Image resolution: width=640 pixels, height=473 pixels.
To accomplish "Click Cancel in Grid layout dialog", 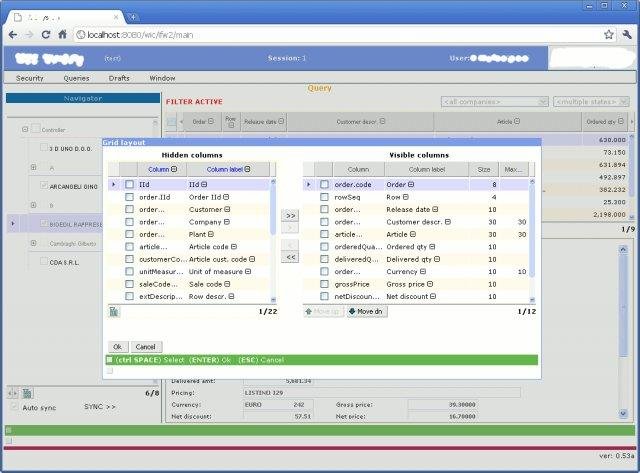I will click(145, 347).
